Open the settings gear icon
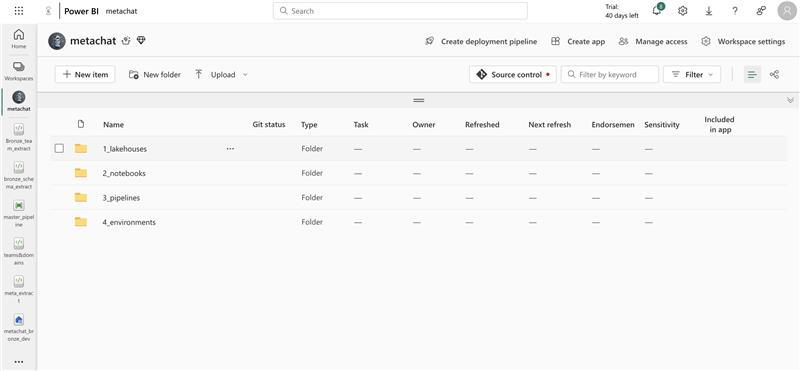The image size is (800, 371). coord(683,11)
